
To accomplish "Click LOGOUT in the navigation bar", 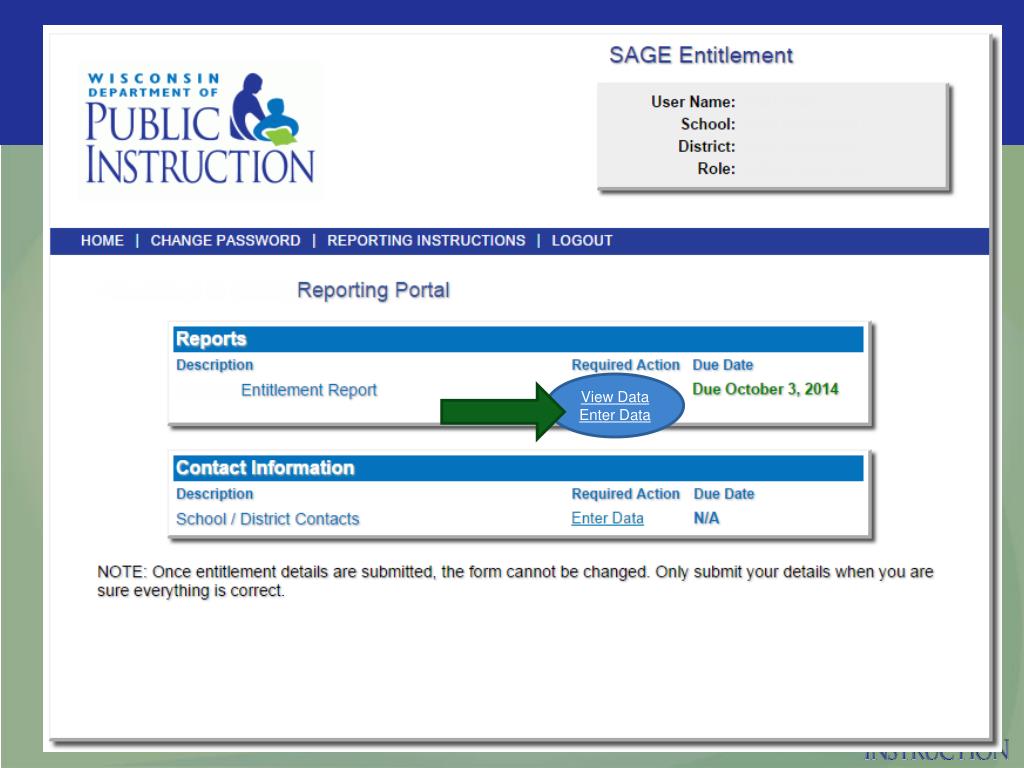I will (582, 241).
